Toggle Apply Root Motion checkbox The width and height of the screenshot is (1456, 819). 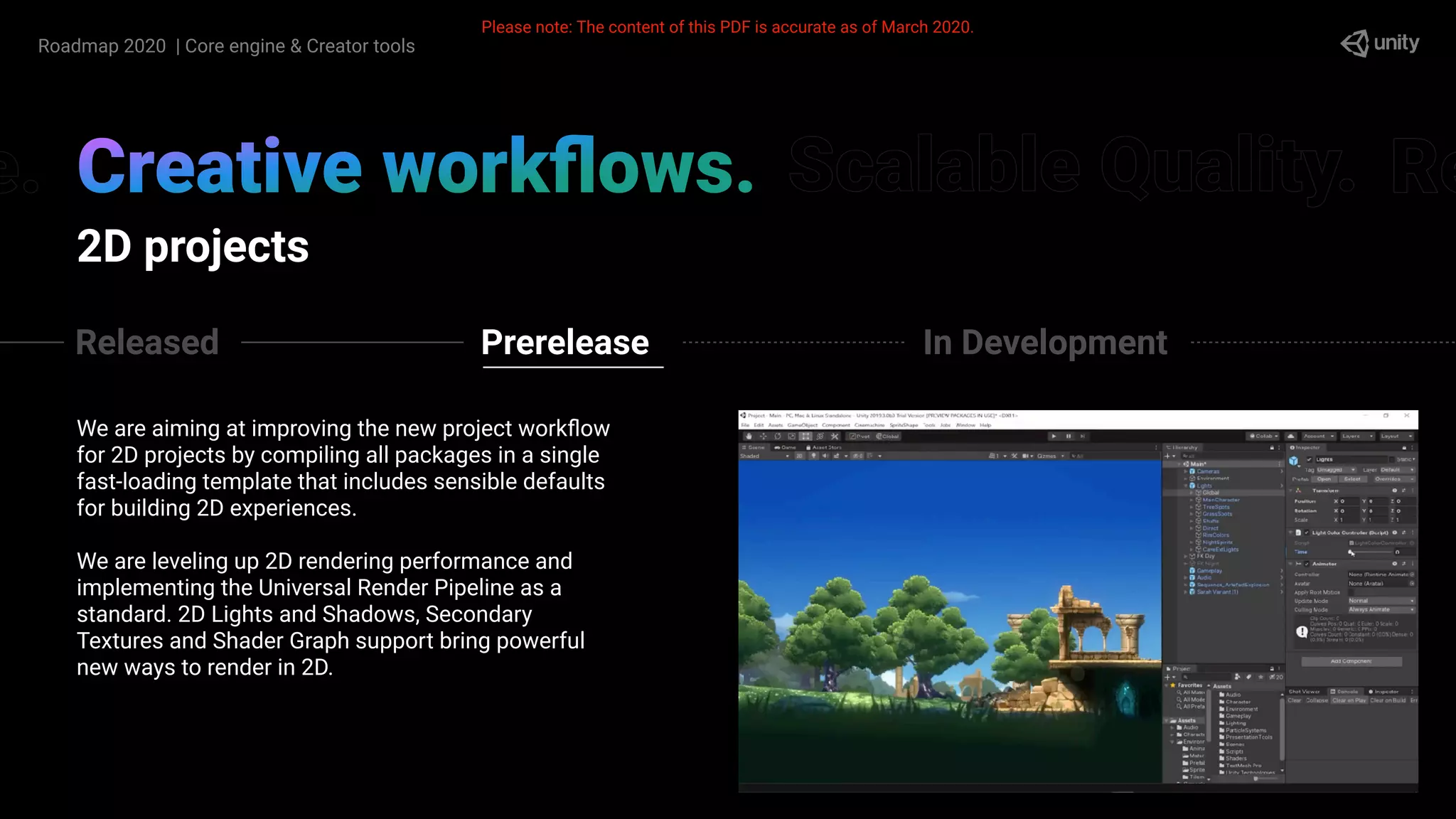[x=1351, y=592]
